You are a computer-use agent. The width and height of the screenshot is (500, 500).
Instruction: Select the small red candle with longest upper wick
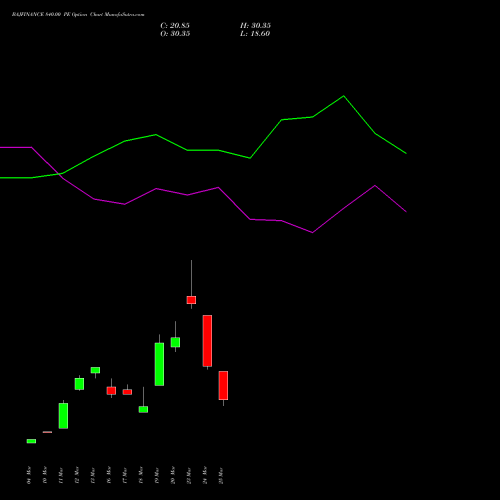click(191, 300)
